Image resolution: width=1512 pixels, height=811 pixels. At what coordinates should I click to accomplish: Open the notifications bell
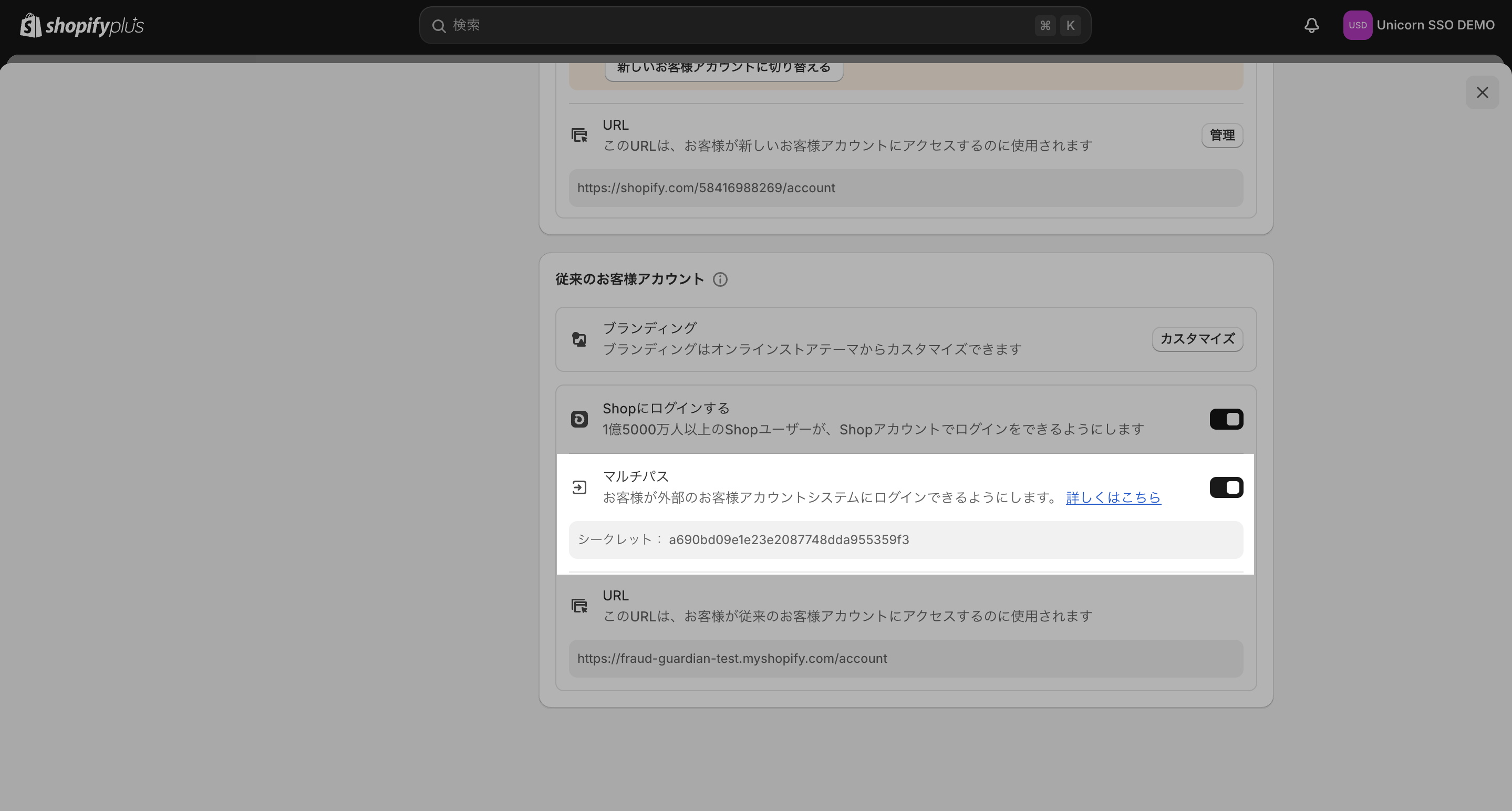click(1311, 25)
